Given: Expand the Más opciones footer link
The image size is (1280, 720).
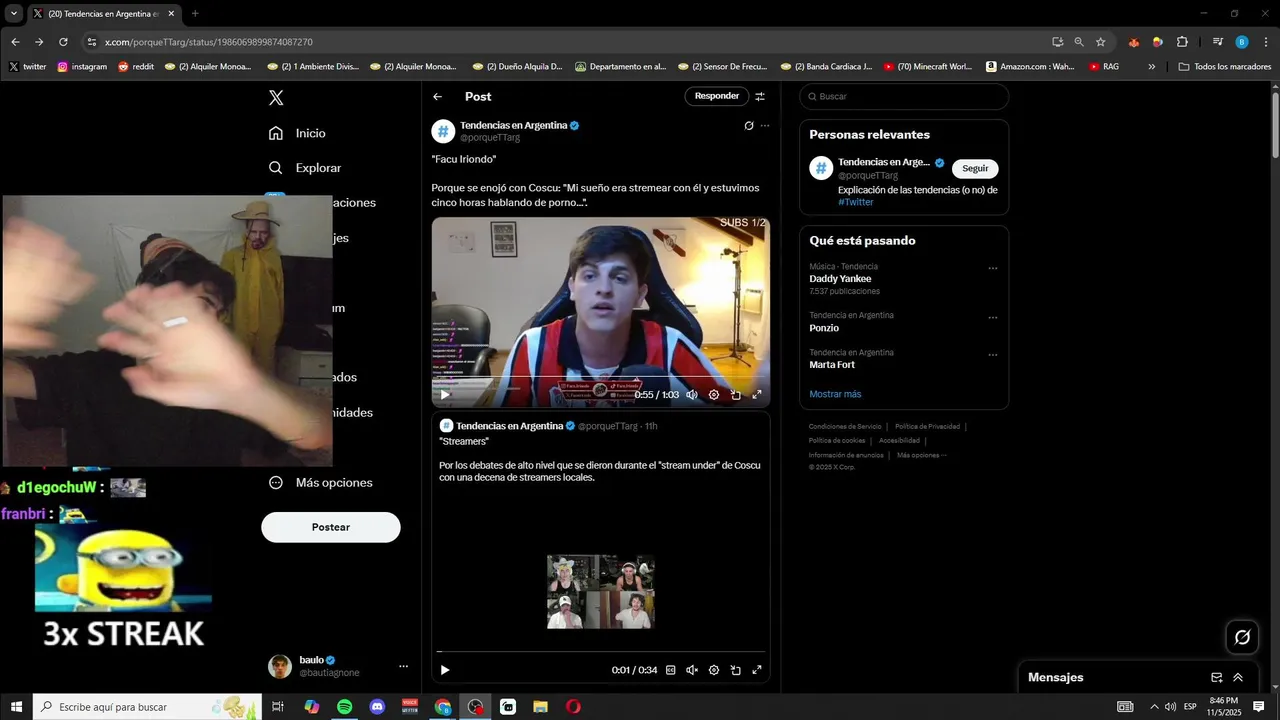Looking at the screenshot, I should point(921,455).
